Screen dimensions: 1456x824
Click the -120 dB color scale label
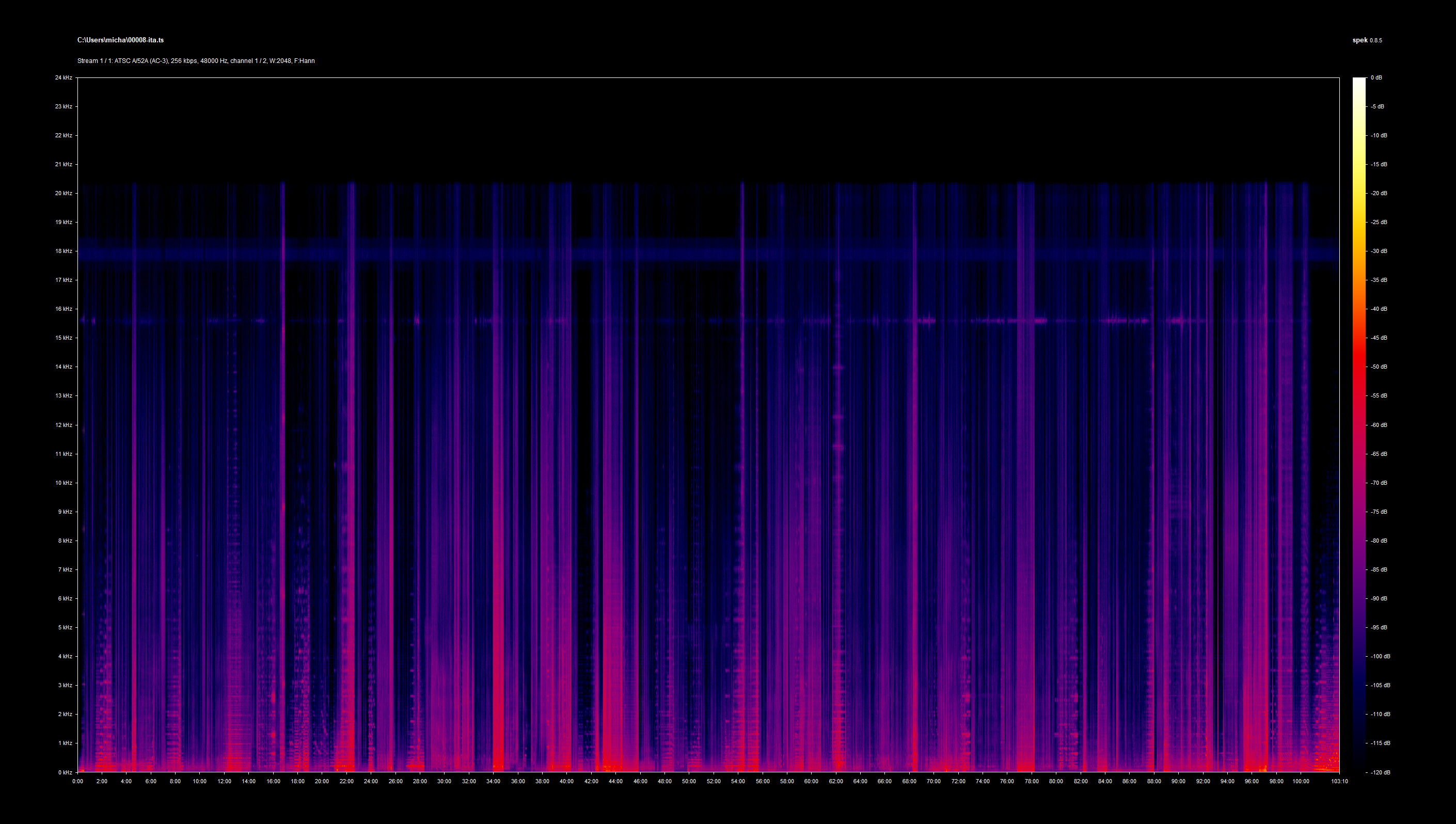[x=1380, y=772]
